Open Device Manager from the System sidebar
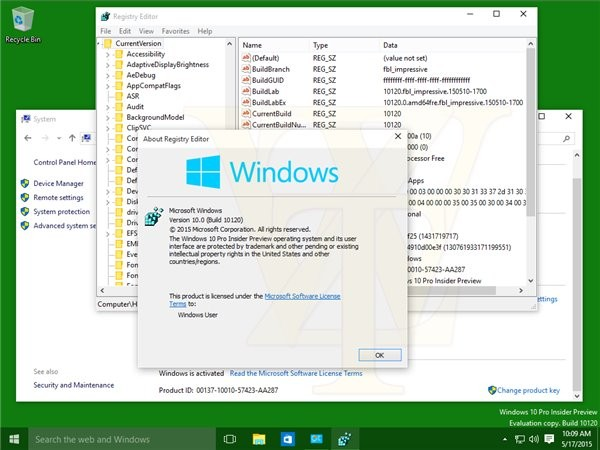The width and height of the screenshot is (600, 450). [x=58, y=183]
